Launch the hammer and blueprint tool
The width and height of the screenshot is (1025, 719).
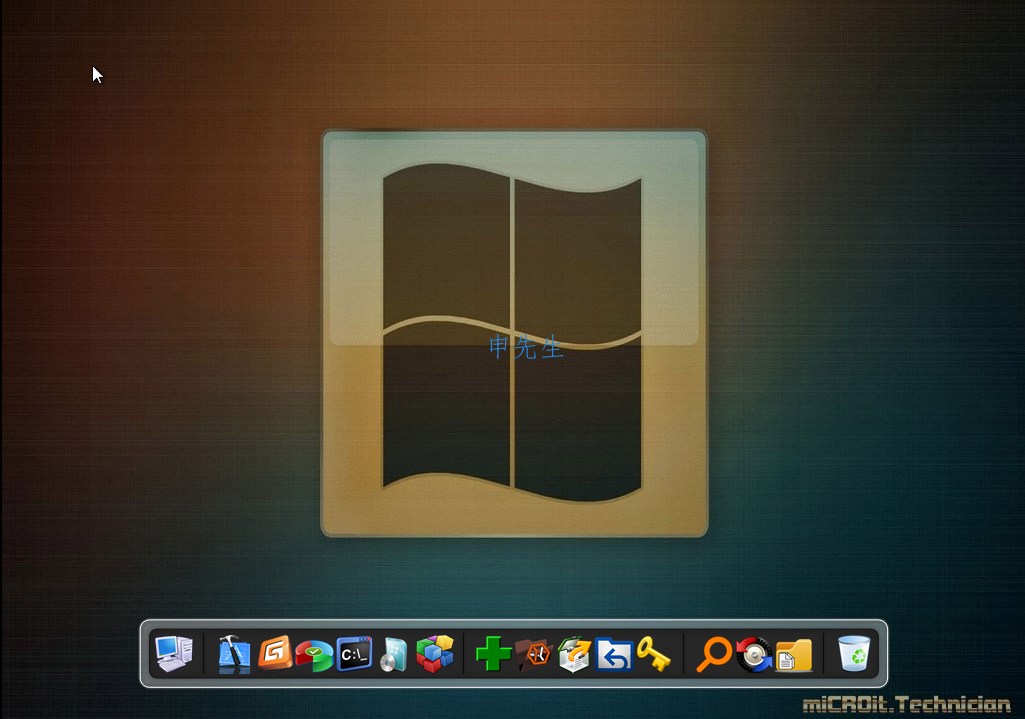[x=235, y=654]
